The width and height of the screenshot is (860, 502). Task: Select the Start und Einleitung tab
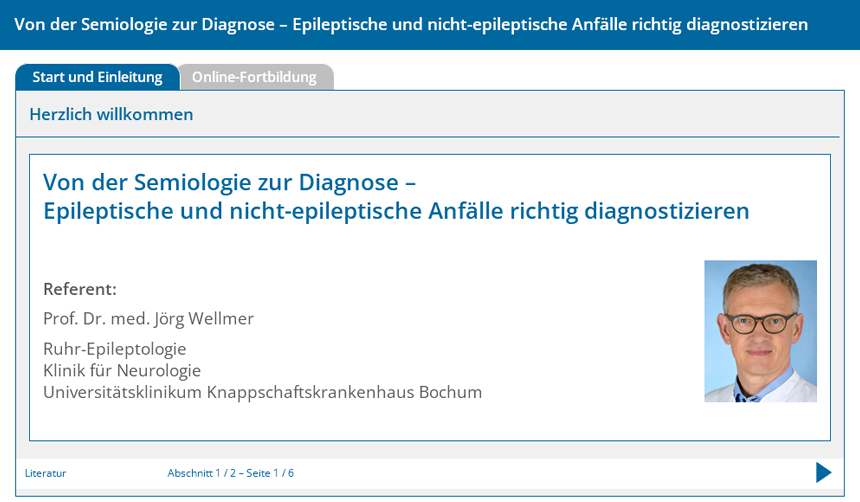pos(97,77)
